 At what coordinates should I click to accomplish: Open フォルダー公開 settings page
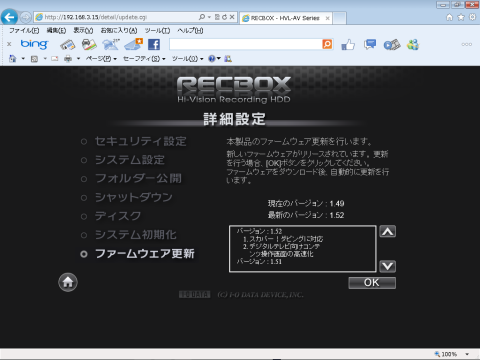click(138, 179)
